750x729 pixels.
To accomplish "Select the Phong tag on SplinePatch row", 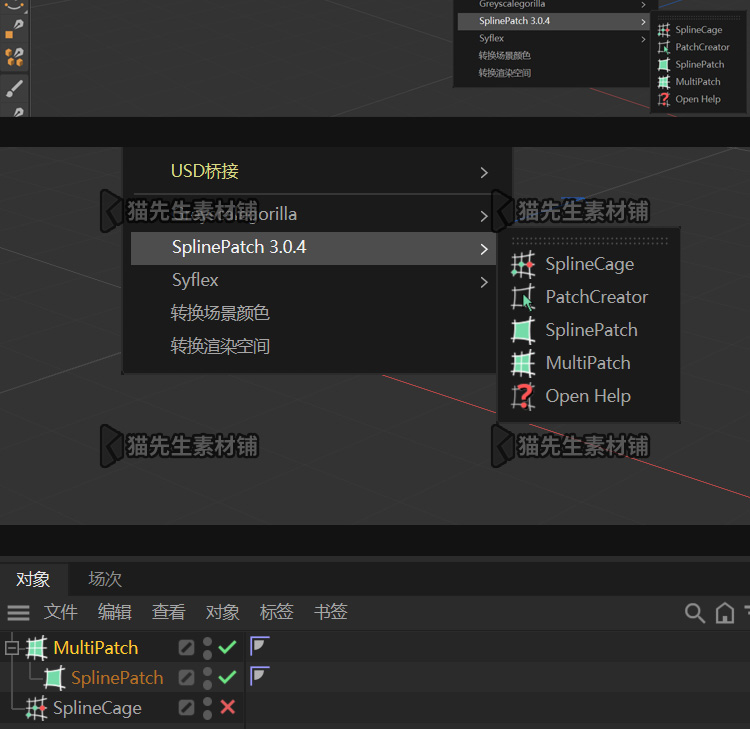I will click(x=260, y=675).
